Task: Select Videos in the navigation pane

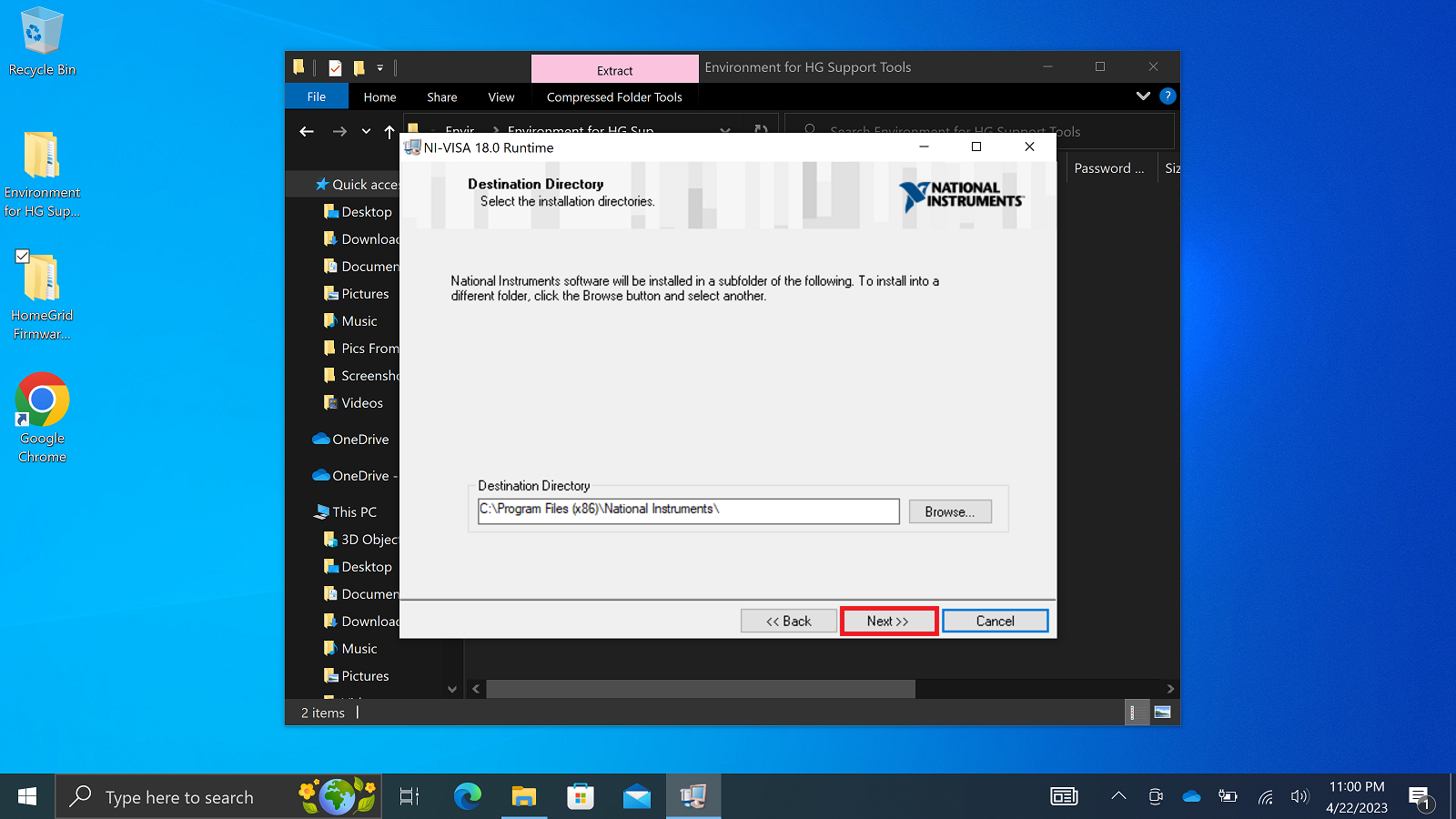Action: point(353,402)
